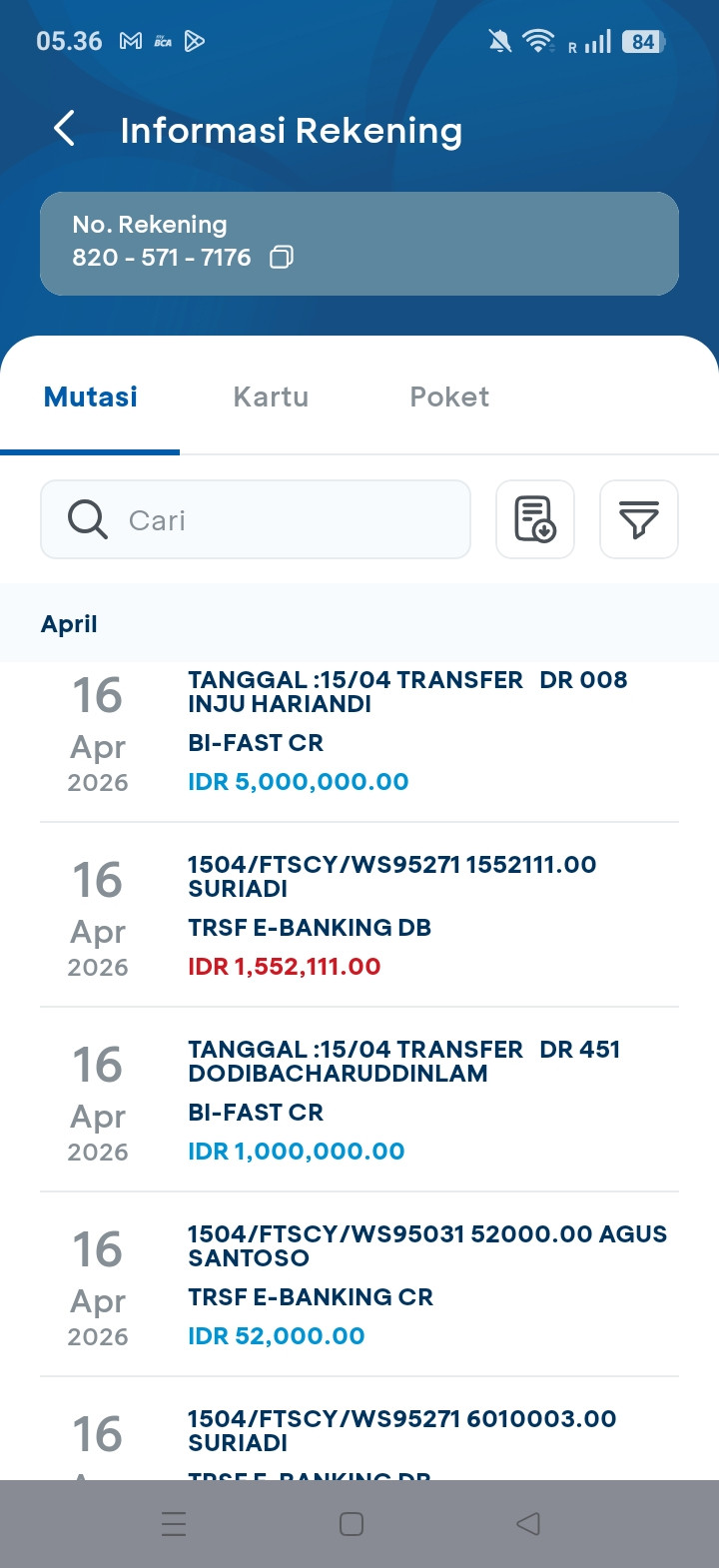This screenshot has width=719, height=1568.
Task: Focus the Cari search field
Action: pos(290,519)
